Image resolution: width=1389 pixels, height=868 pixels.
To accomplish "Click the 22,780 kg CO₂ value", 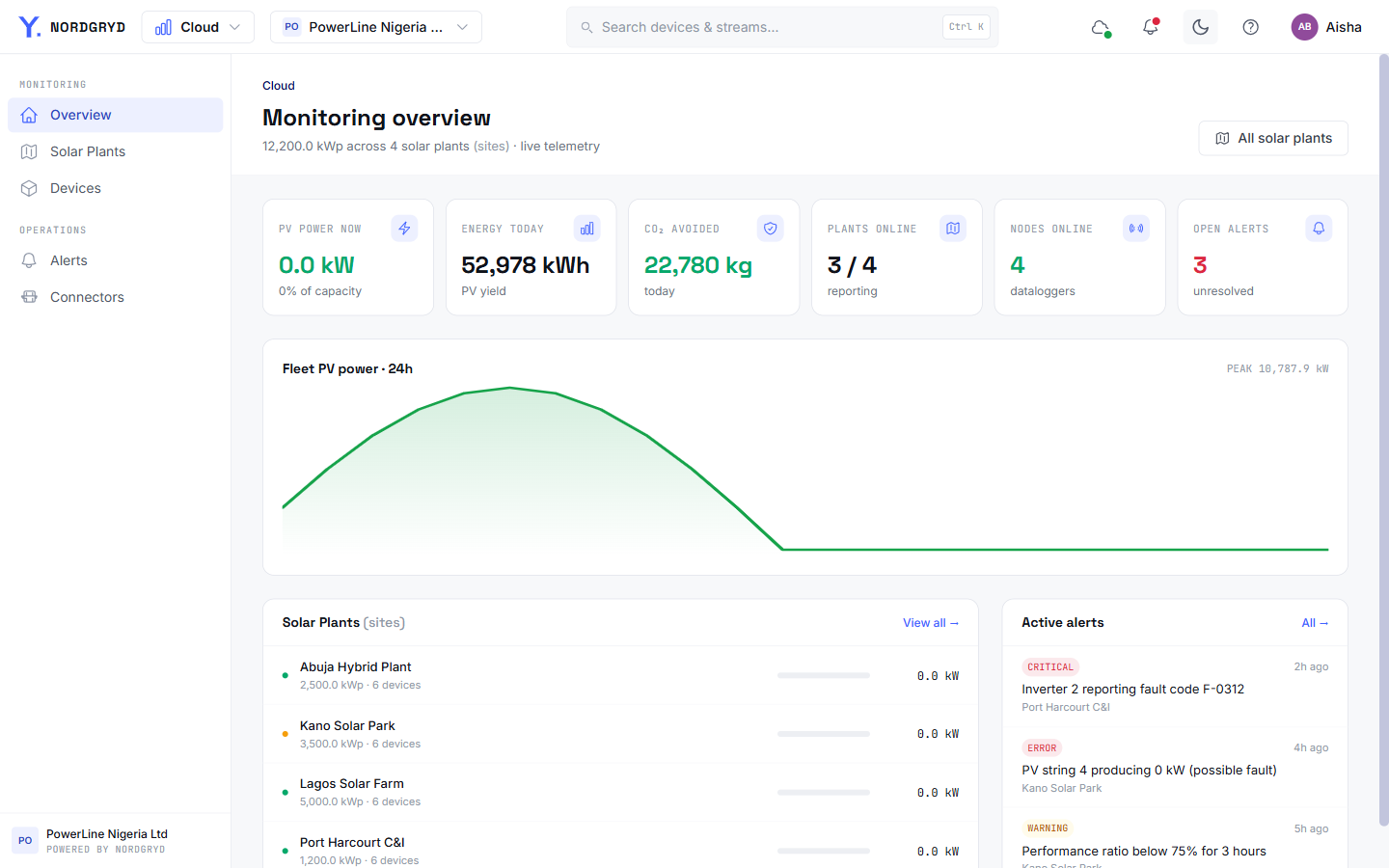I will click(x=698, y=265).
